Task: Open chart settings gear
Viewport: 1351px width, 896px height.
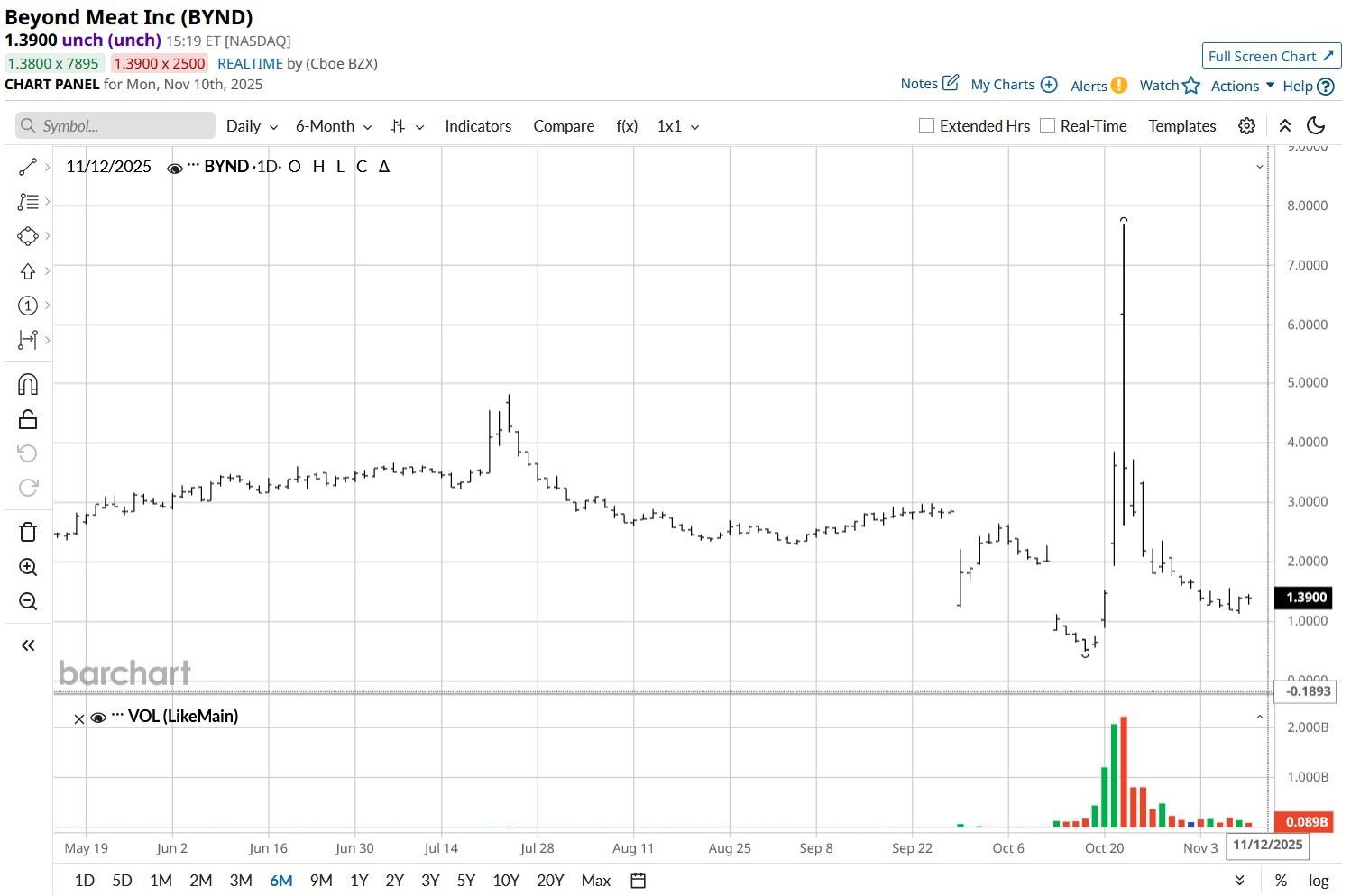Action: tap(1246, 126)
